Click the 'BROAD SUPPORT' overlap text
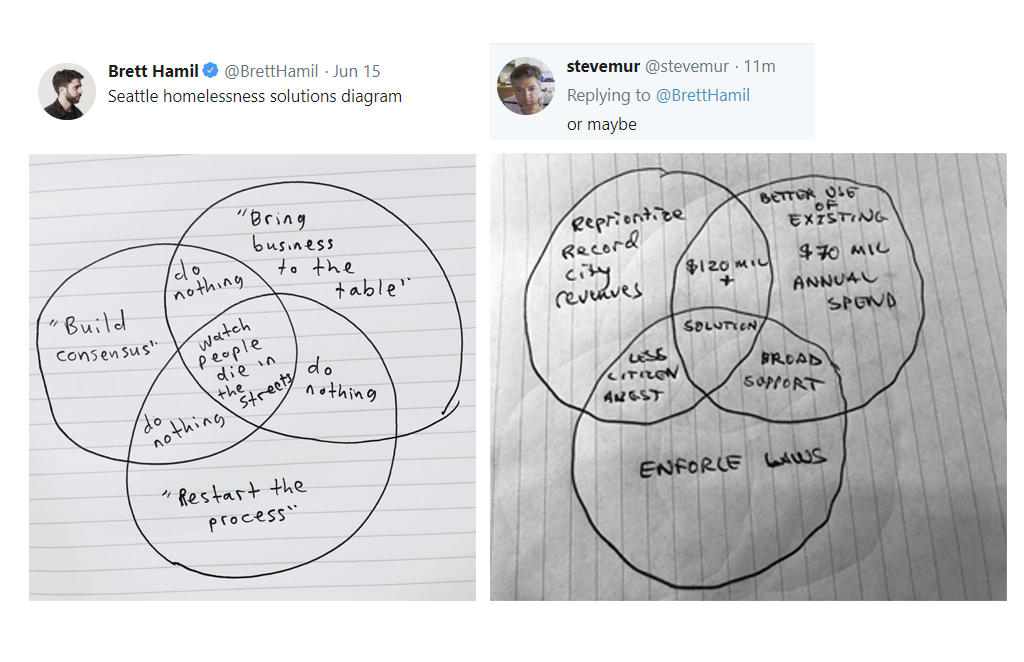1024x662 pixels. click(x=790, y=371)
